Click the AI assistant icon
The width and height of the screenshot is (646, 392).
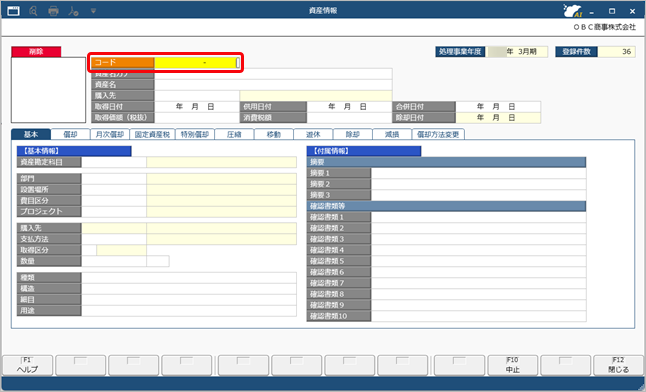(x=573, y=11)
